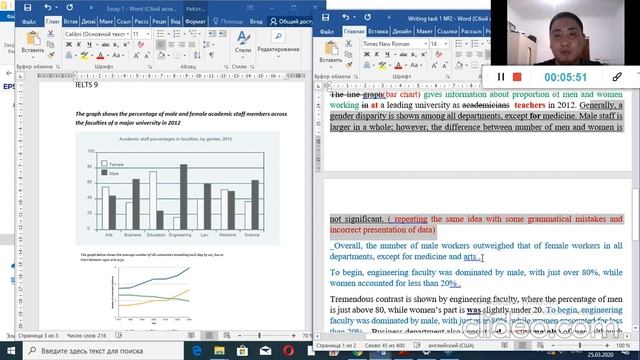This screenshot has height=360, width=640.
Task: Open font size 11 dropdown in Essay 1
Action: (x=148, y=34)
